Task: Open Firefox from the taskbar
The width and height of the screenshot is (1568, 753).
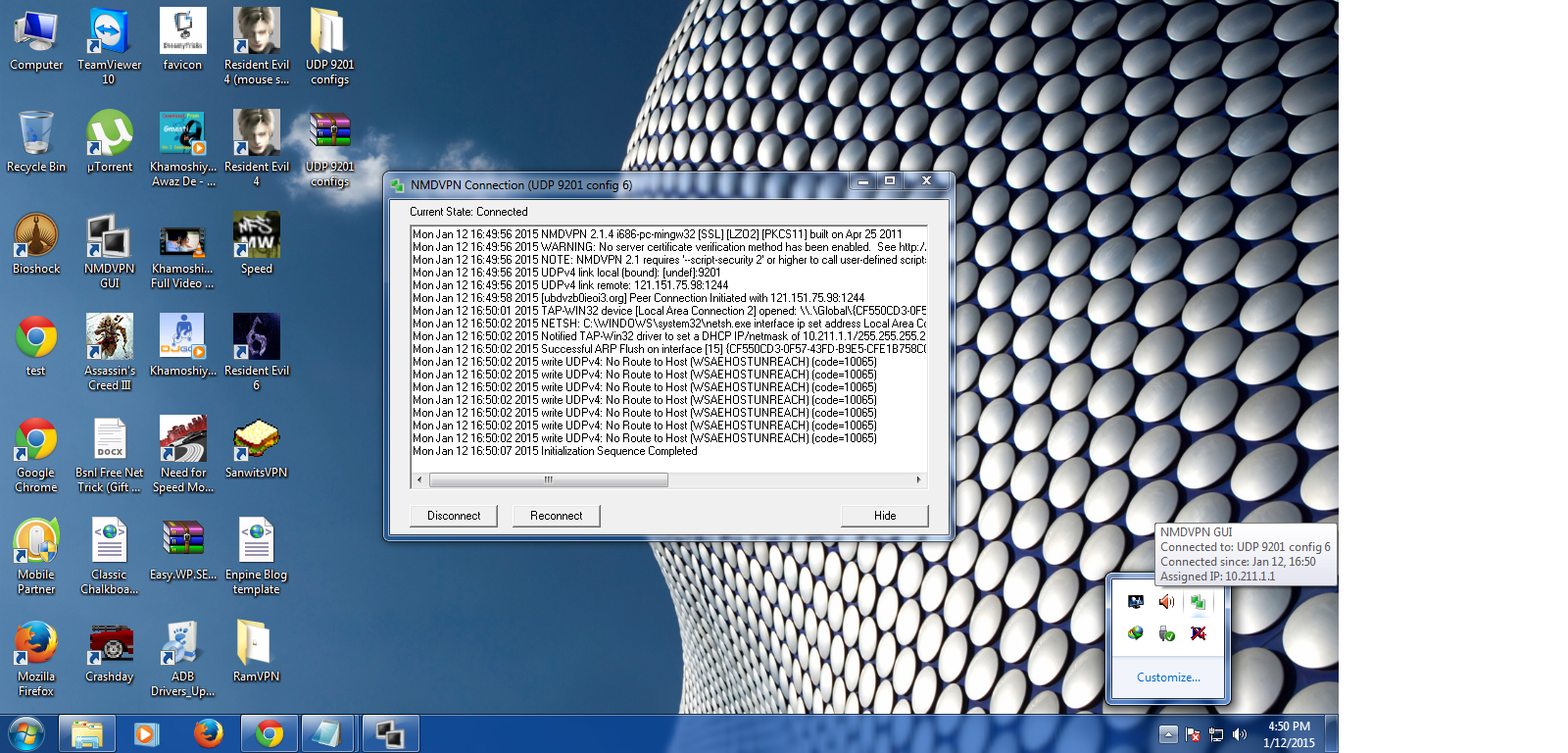Action: pos(208,734)
